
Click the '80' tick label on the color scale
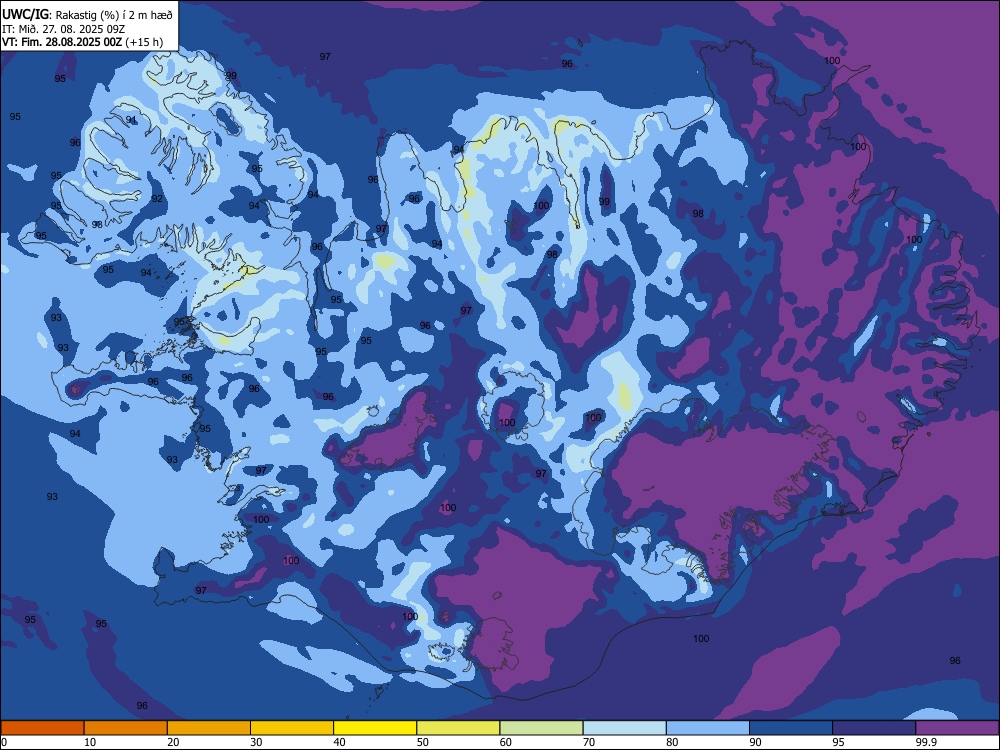(672, 742)
